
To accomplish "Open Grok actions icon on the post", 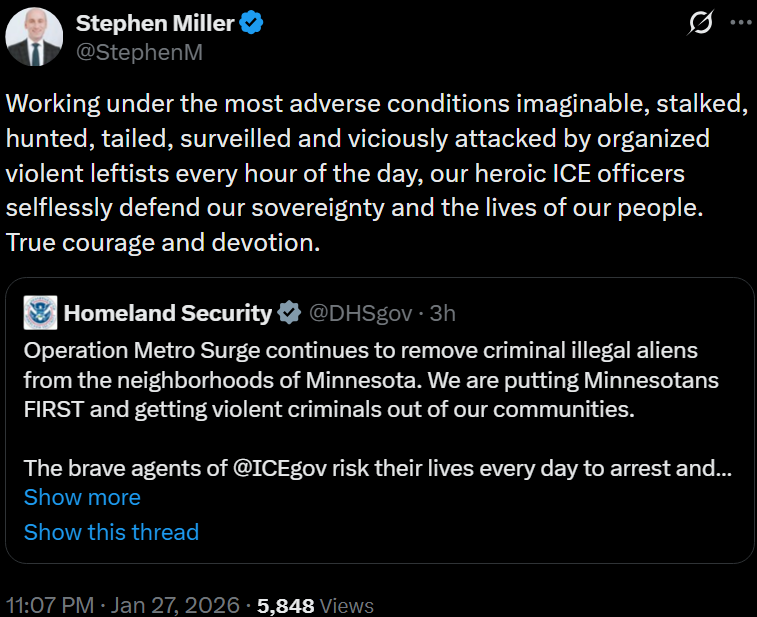I will pos(702,25).
